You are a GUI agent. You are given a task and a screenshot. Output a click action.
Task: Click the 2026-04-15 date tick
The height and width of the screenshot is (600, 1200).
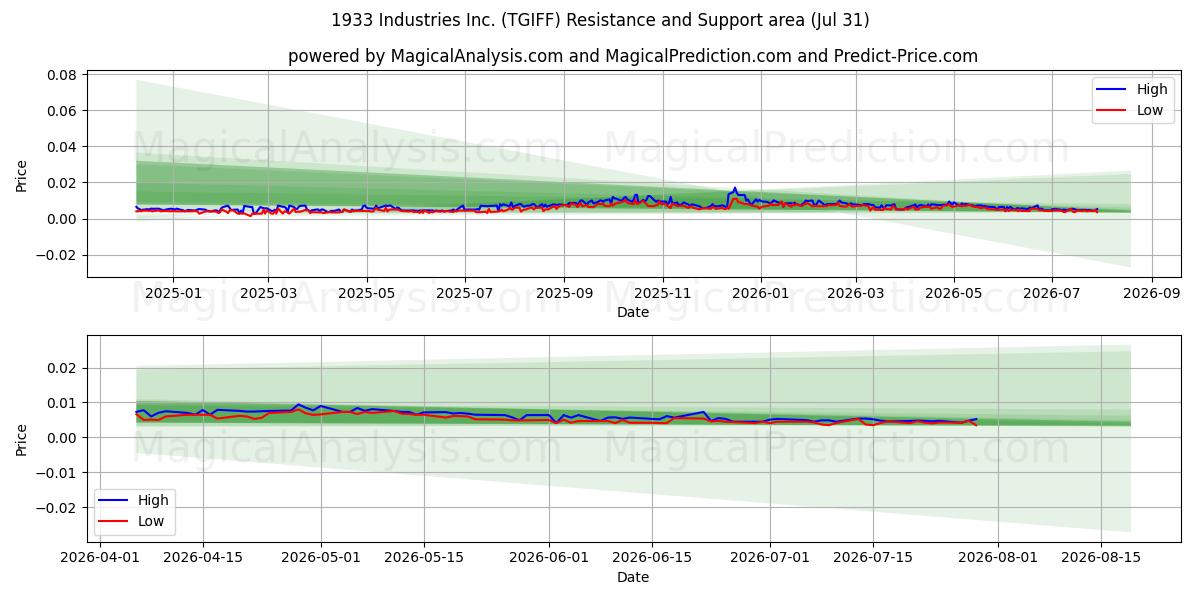tap(203, 558)
